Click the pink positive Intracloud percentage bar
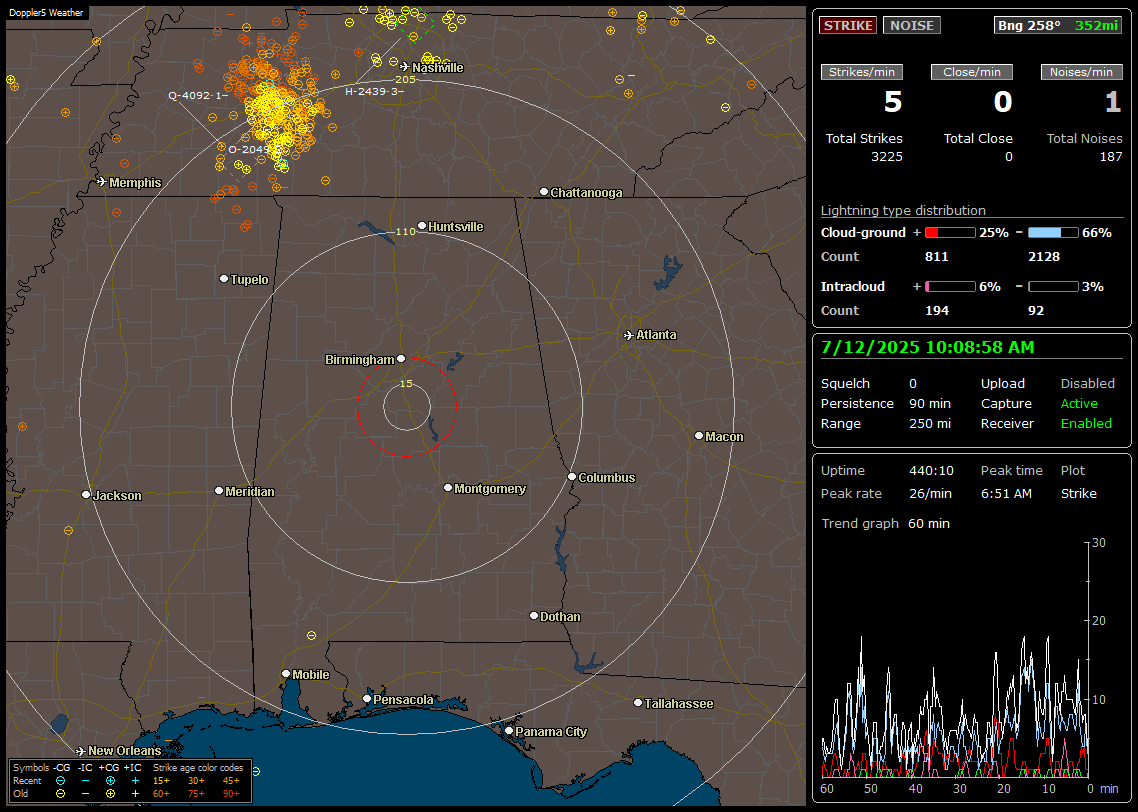This screenshot has height=812, width=1138. tap(950, 287)
